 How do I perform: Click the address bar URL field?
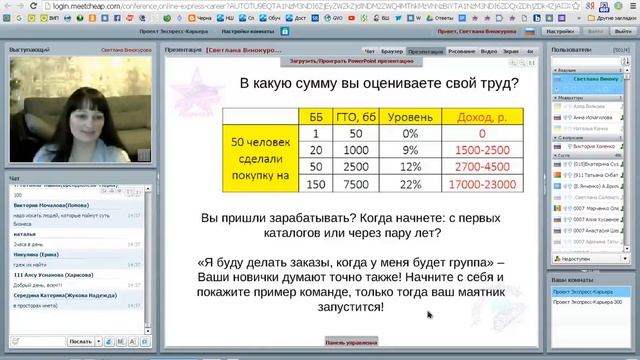(x=306, y=6)
